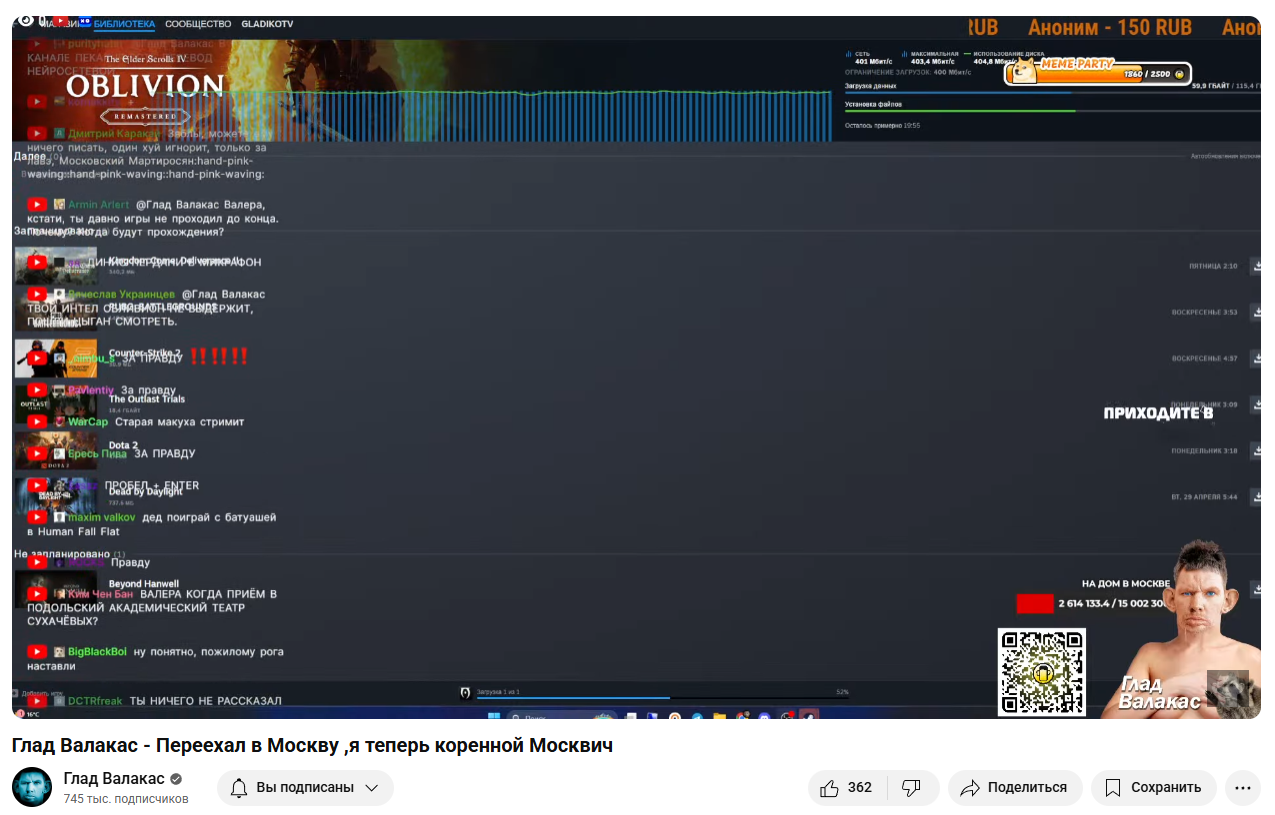Click chat username Вячеслав Украинцев
1275x815 pixels.
121,294
